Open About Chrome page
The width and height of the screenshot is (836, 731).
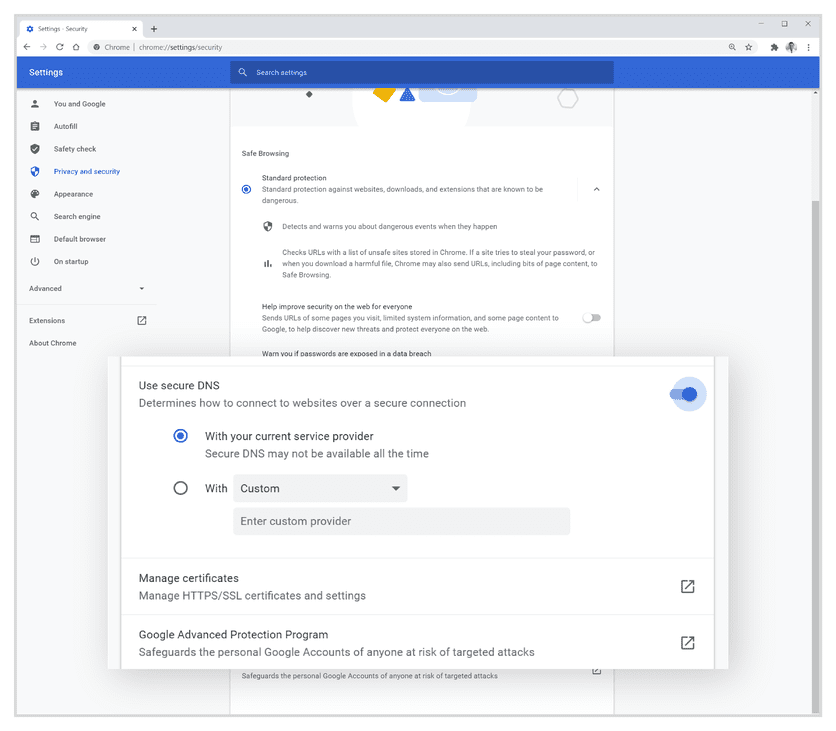53,343
